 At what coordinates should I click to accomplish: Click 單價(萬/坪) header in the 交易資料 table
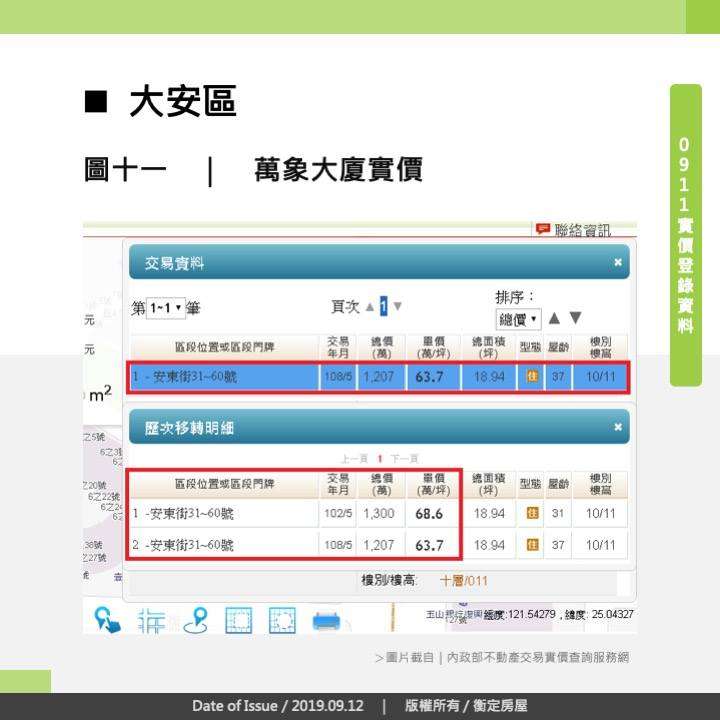433,348
